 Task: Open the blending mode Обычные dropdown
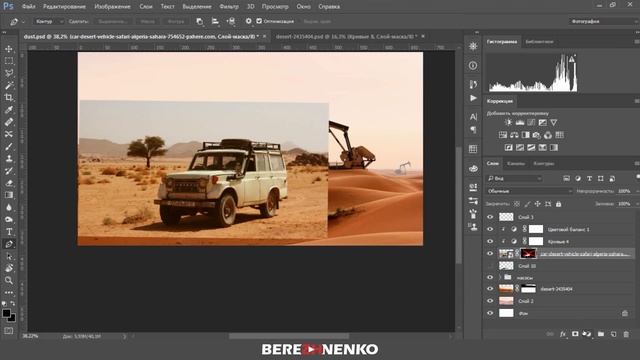tap(529, 191)
